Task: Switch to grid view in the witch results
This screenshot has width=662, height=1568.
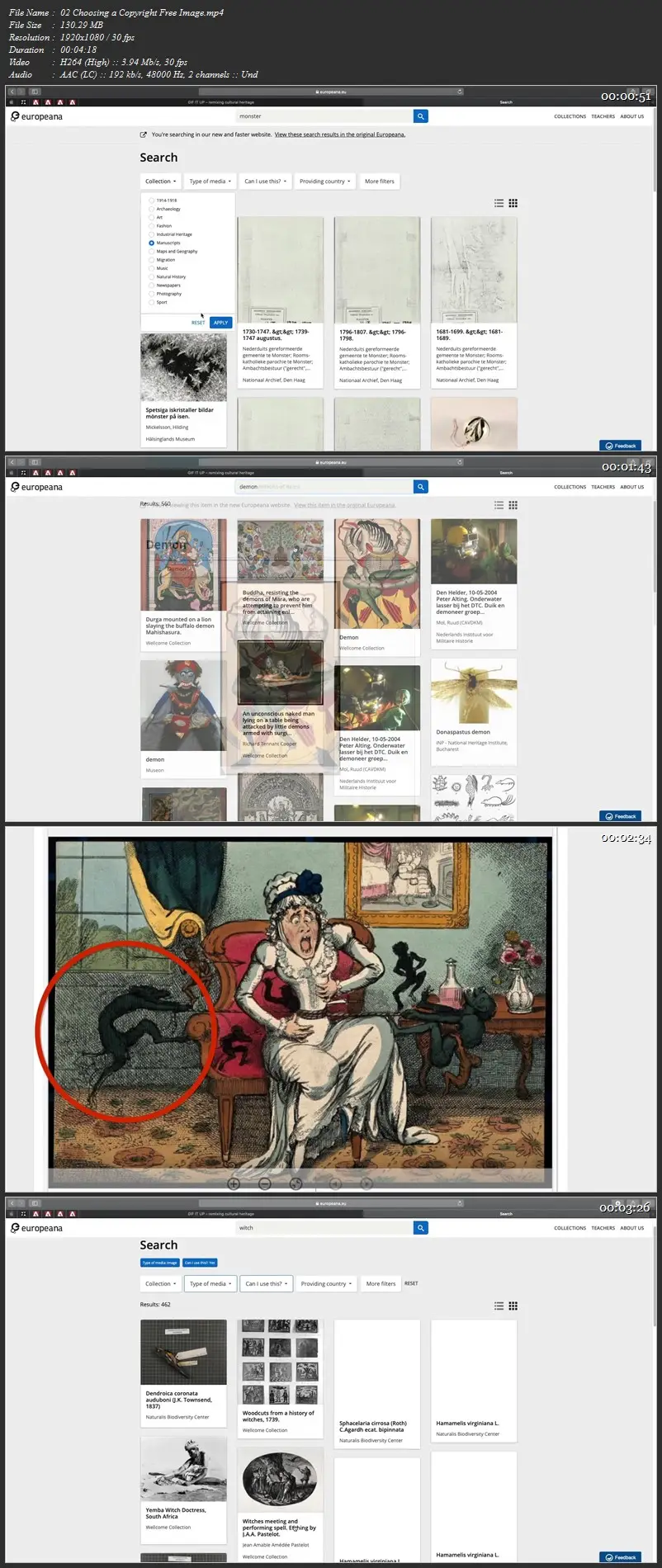Action: pyautogui.click(x=513, y=1306)
